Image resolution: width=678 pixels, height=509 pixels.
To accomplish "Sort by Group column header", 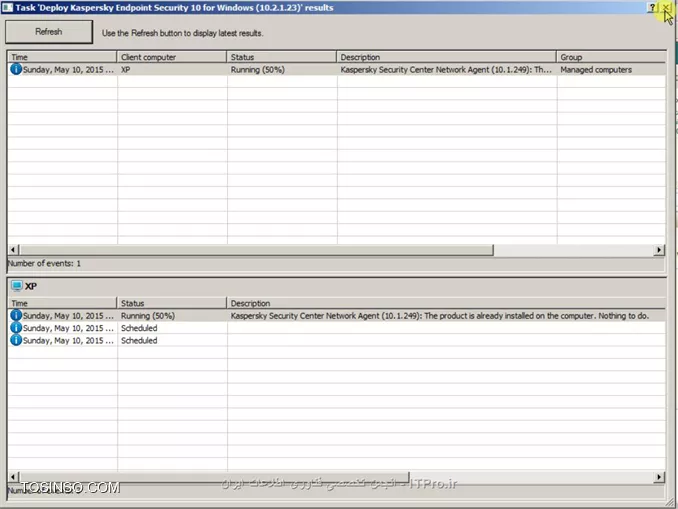I will (x=611, y=57).
